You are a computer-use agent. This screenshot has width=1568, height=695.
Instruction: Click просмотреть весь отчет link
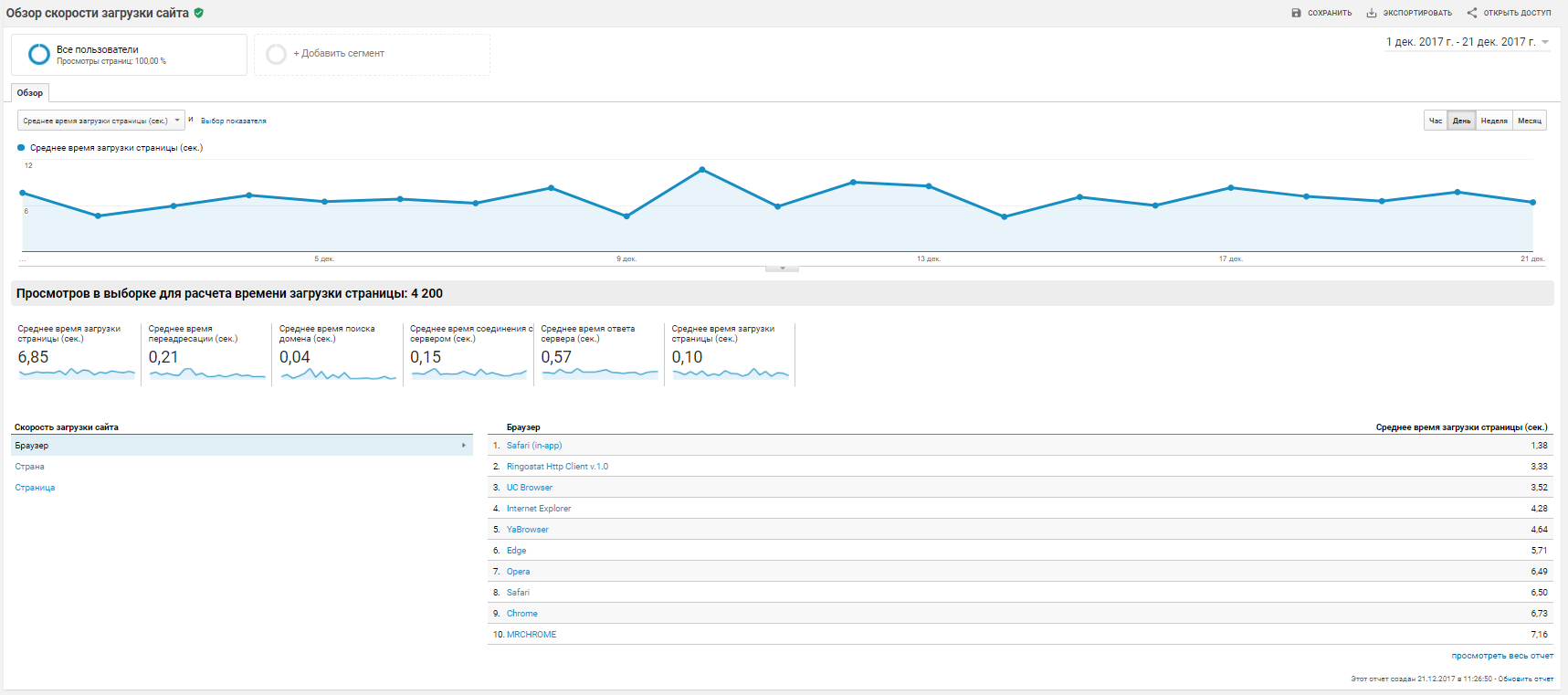click(1502, 656)
